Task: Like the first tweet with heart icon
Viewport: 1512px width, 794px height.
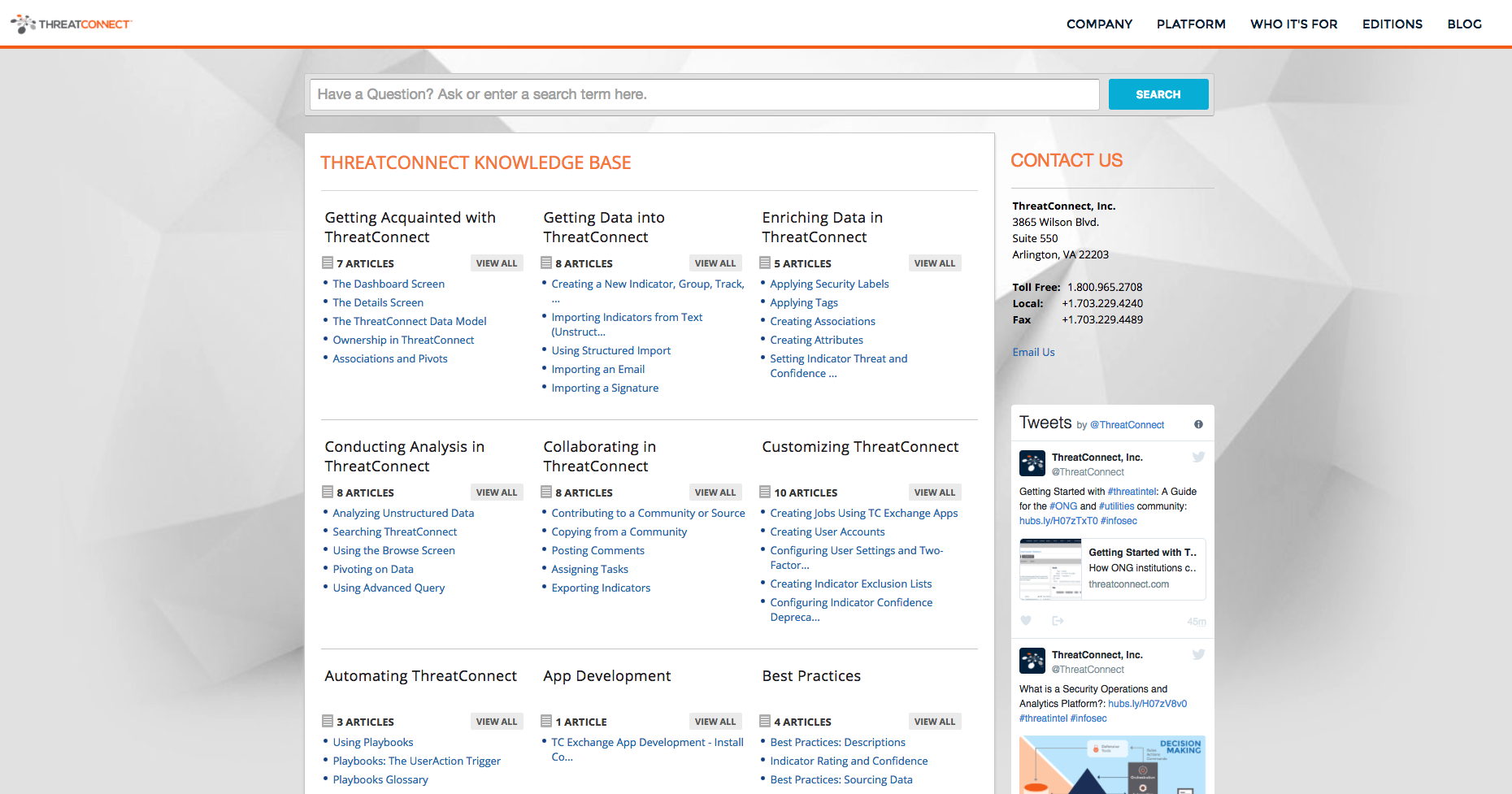Action: pos(1026,621)
